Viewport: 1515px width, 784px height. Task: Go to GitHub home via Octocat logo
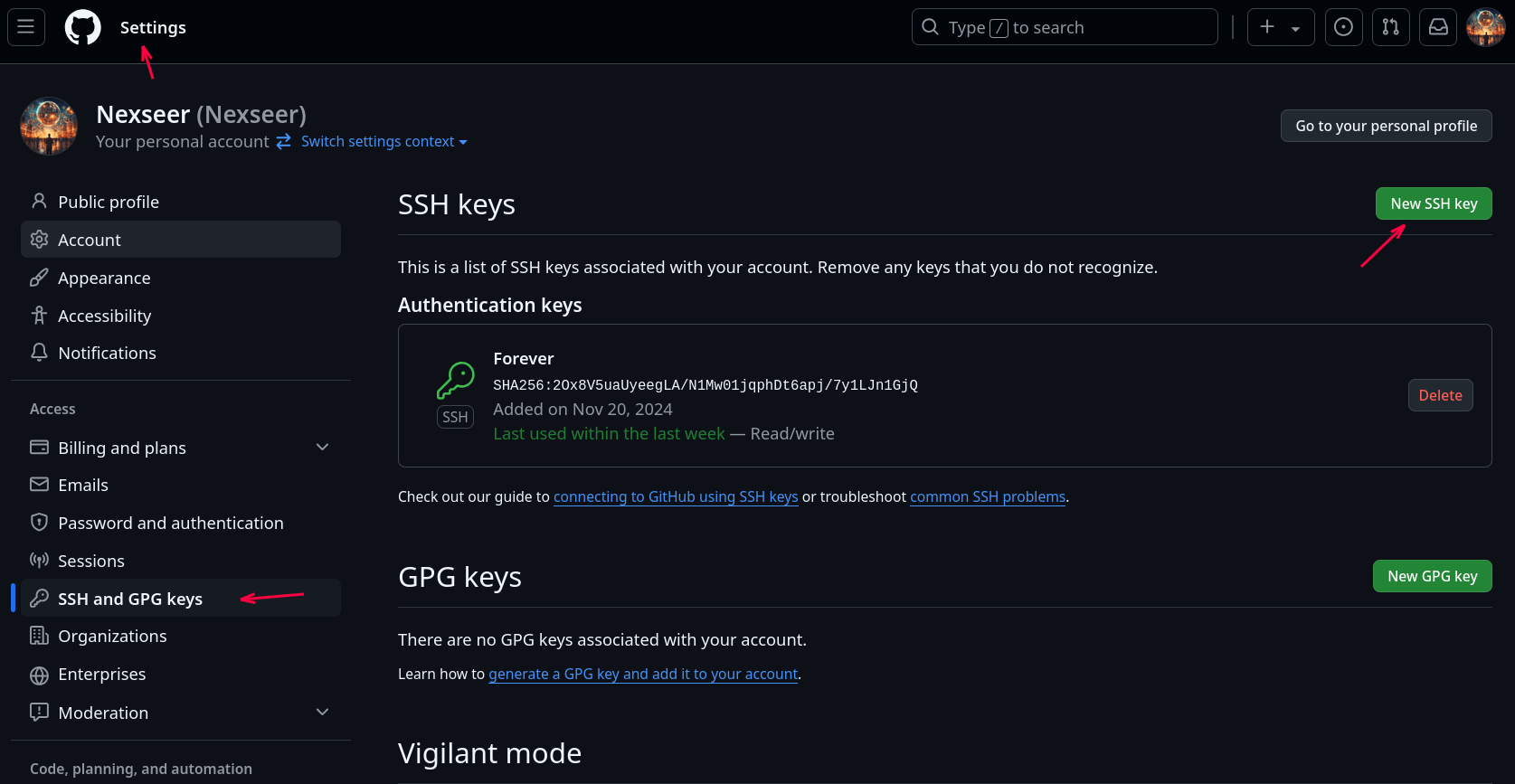pos(83,27)
